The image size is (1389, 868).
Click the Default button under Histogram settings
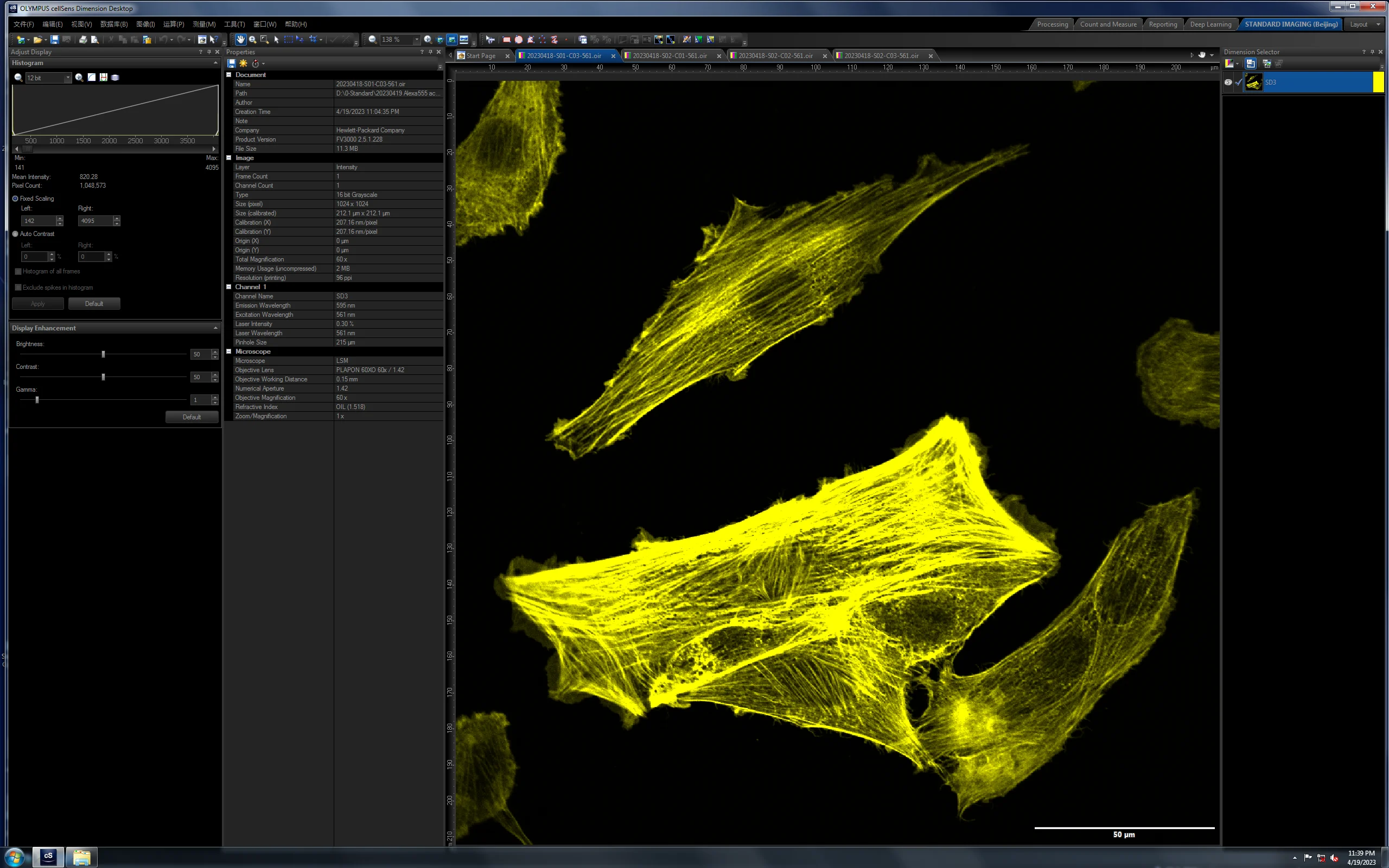[94, 304]
